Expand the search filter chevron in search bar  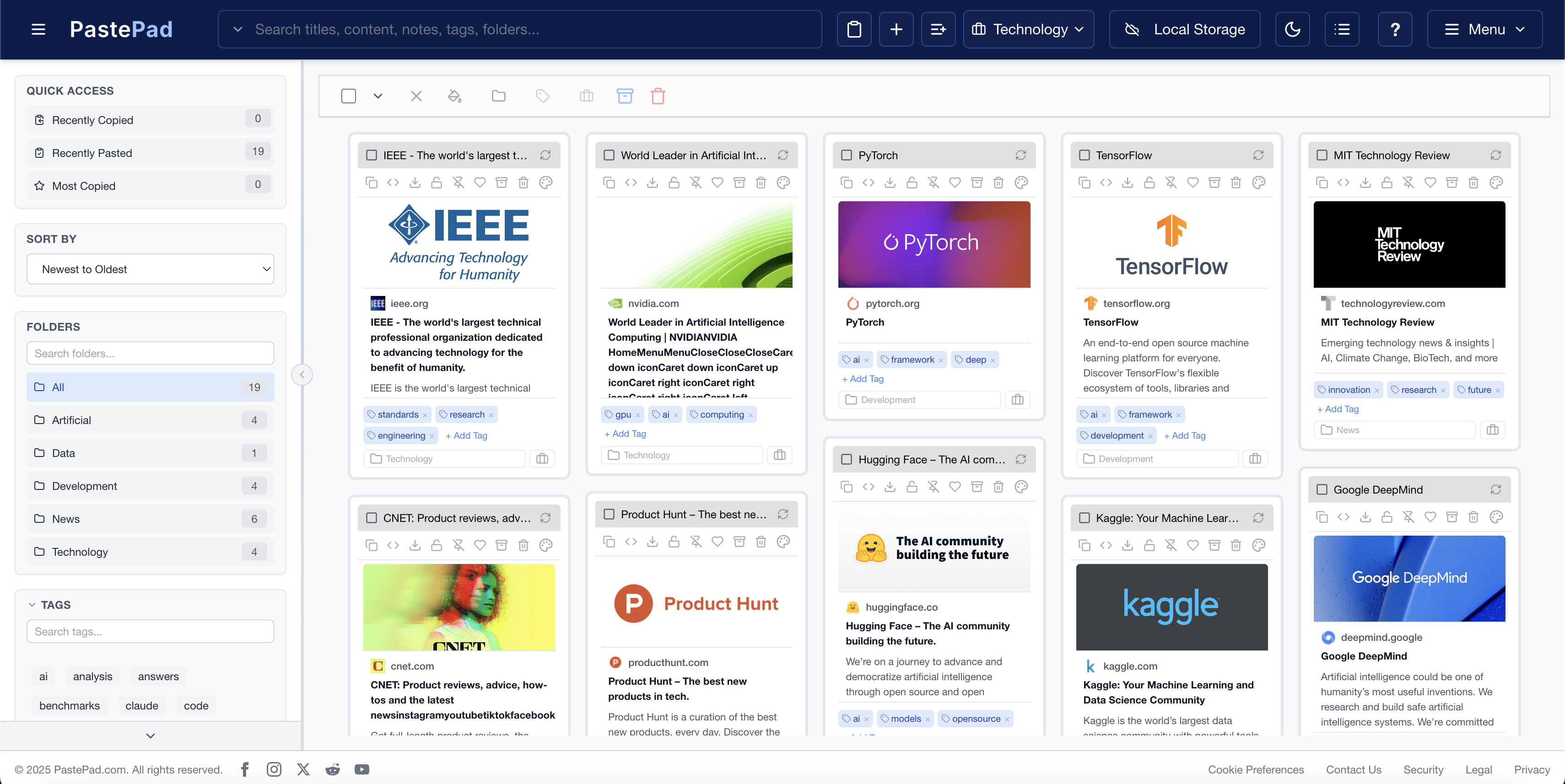coord(237,29)
